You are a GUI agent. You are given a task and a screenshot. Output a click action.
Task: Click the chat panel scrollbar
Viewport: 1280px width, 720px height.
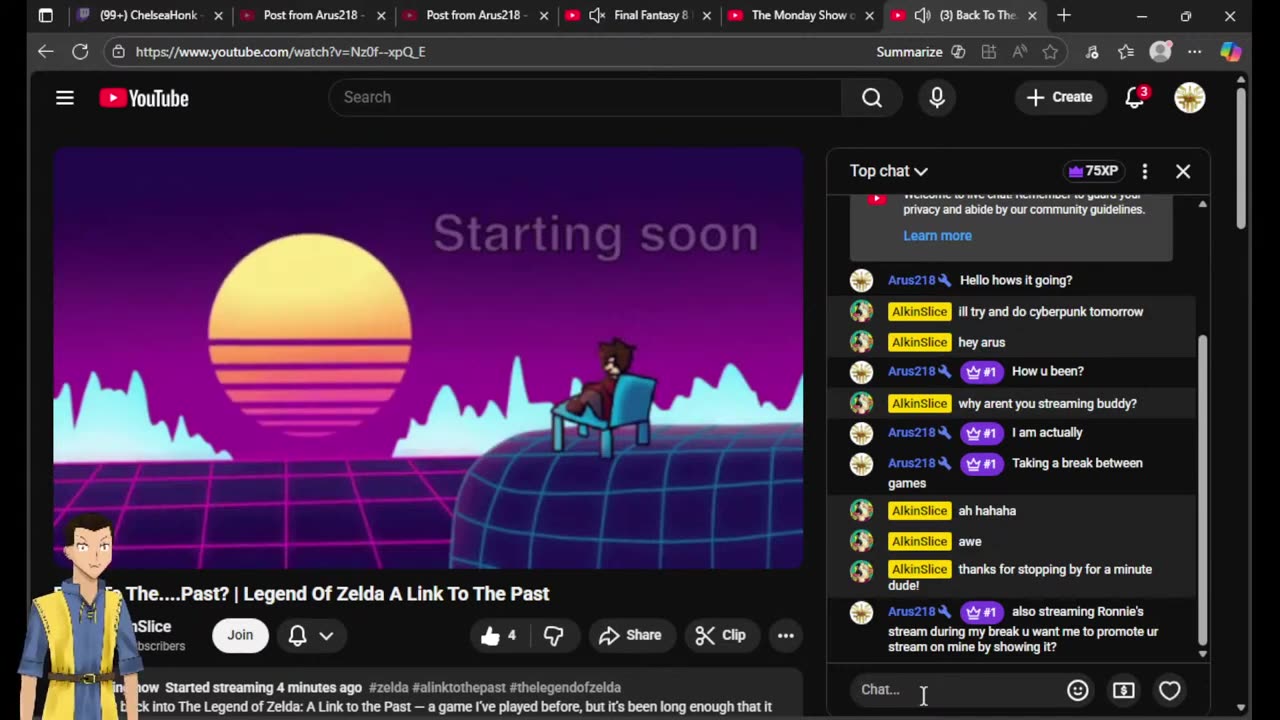click(x=1202, y=490)
